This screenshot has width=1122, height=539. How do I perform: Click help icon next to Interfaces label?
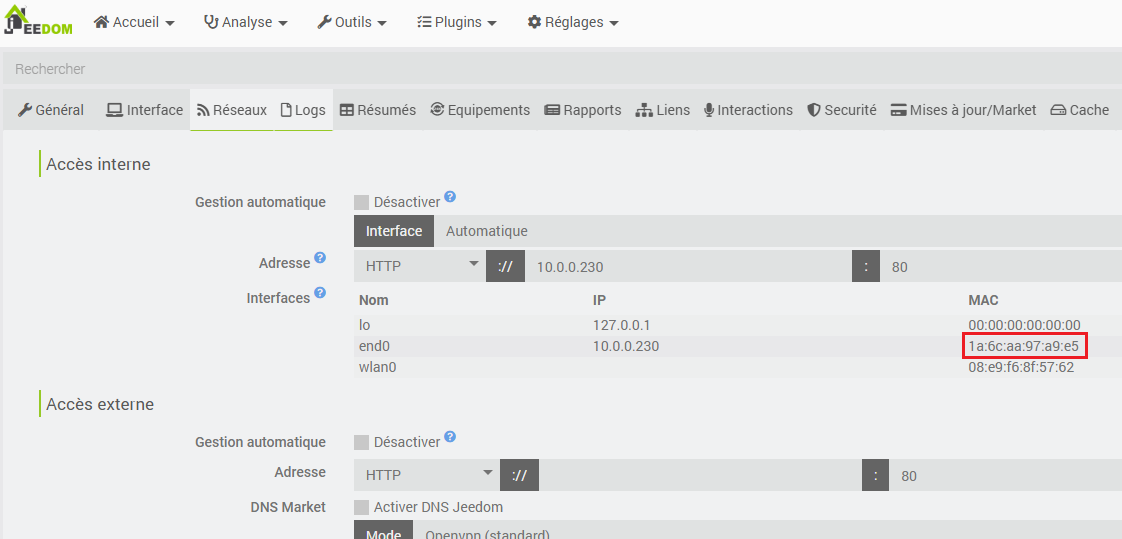pos(321,292)
